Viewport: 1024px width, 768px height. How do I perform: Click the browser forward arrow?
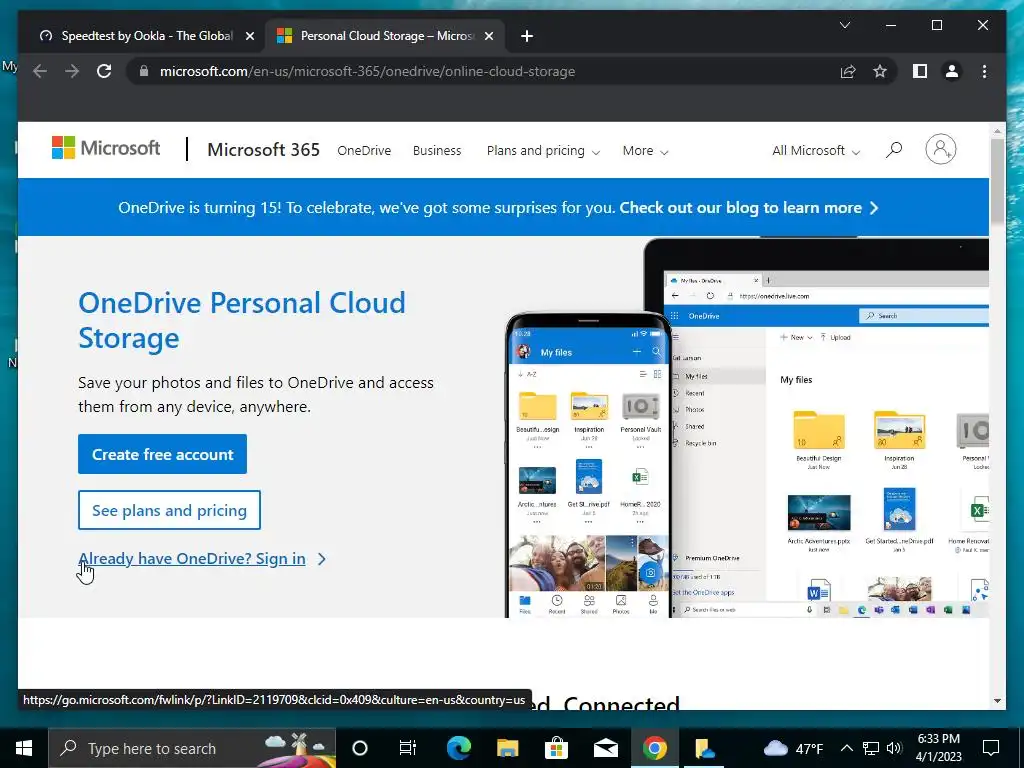tap(72, 71)
